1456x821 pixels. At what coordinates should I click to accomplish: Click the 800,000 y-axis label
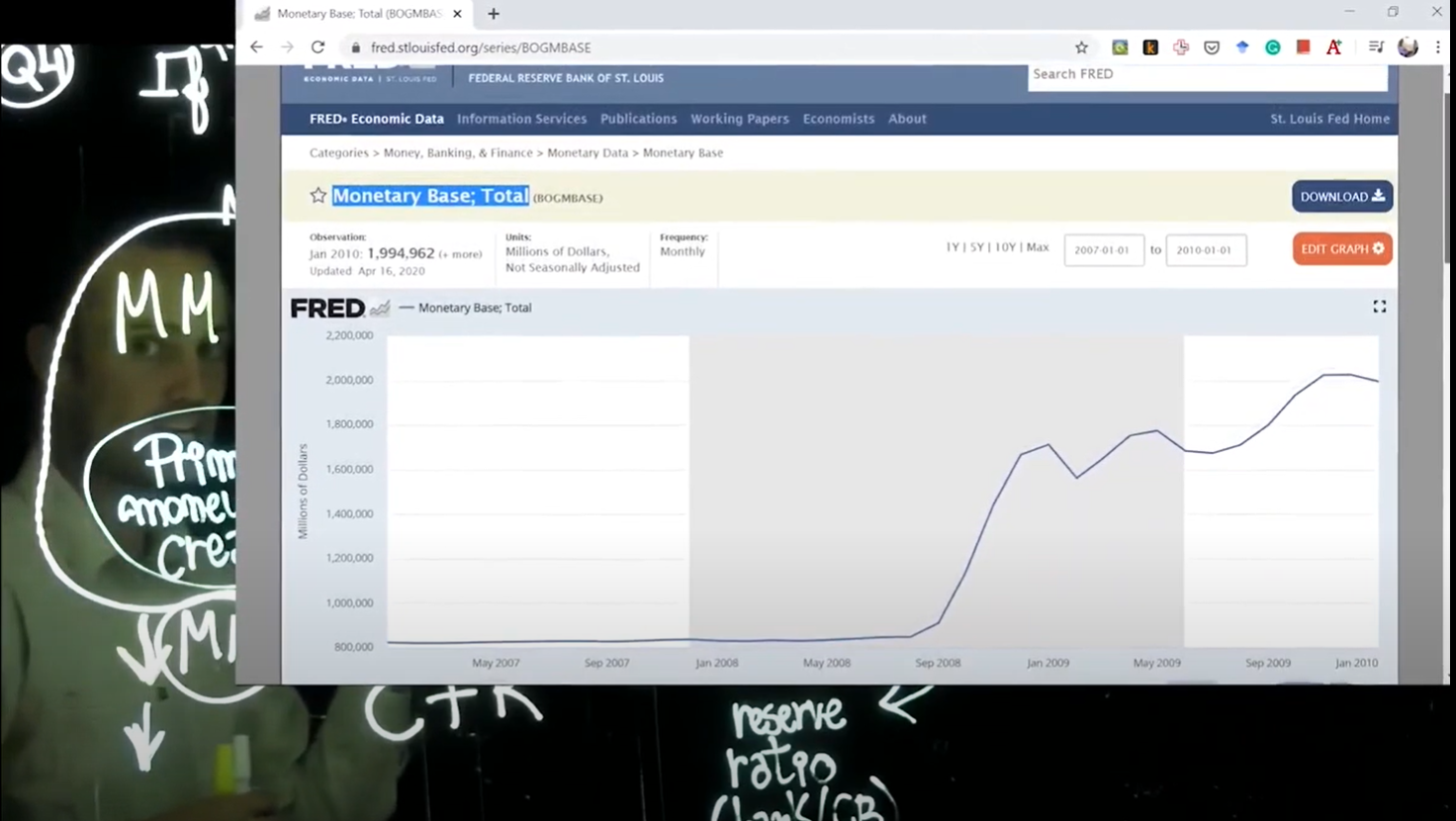point(353,647)
